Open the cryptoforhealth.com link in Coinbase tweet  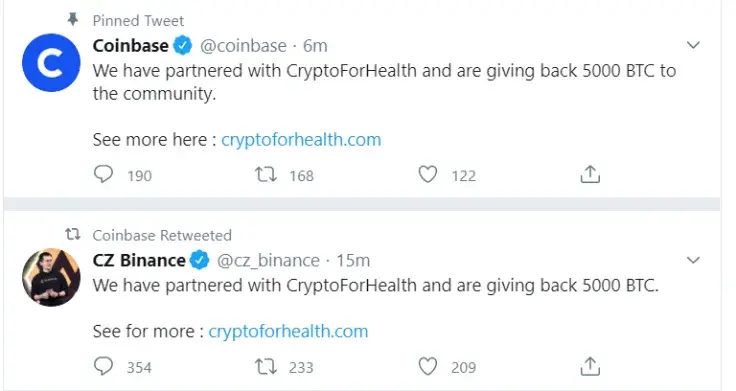tap(301, 140)
